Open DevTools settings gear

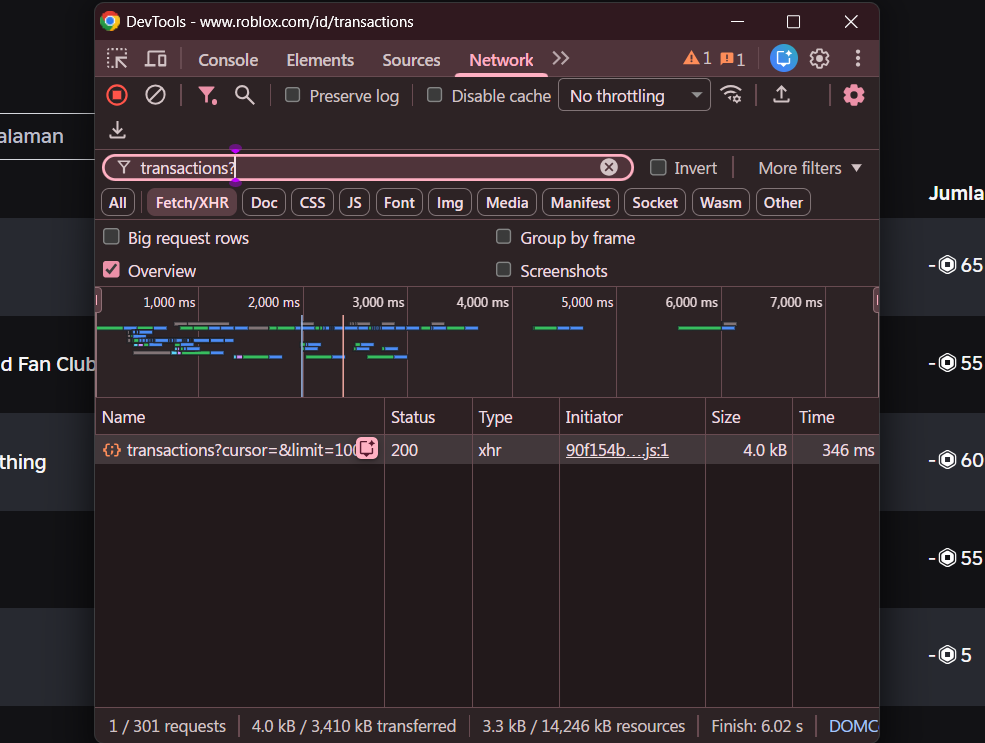819,58
